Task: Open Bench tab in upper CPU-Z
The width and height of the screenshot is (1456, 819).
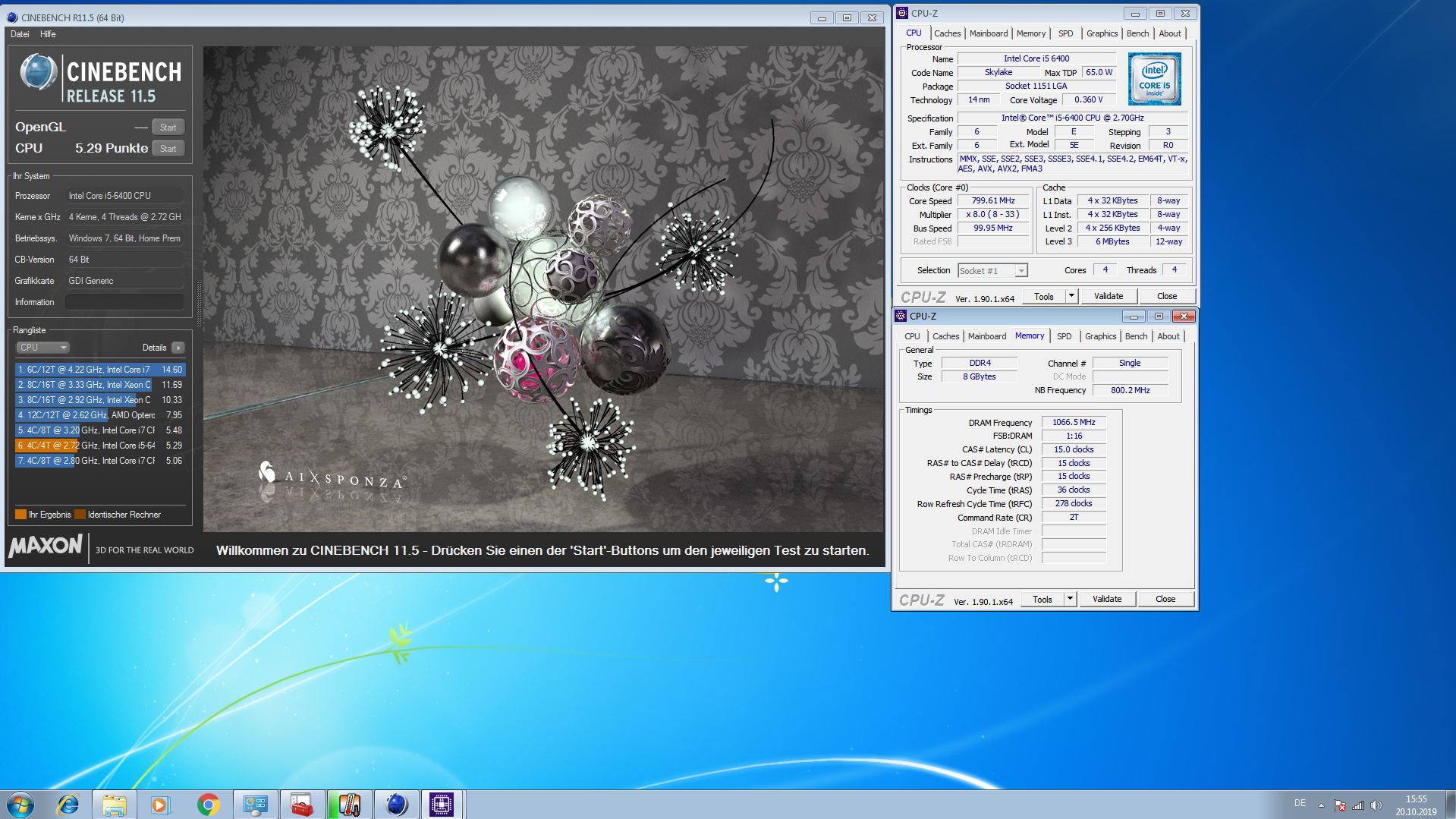Action: [1137, 33]
